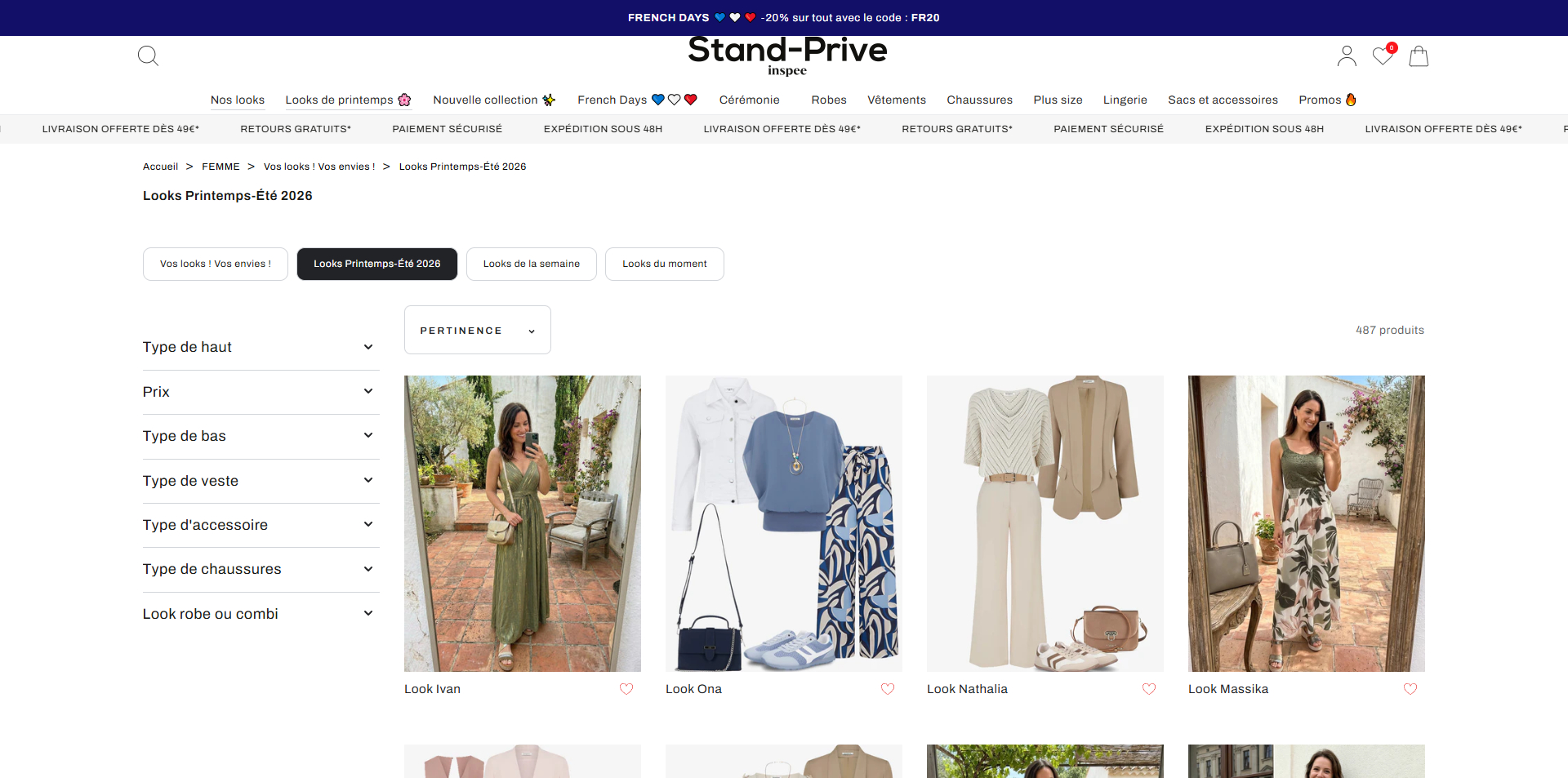The width and height of the screenshot is (1568, 778).
Task: Open French Days menu item
Action: (x=638, y=100)
